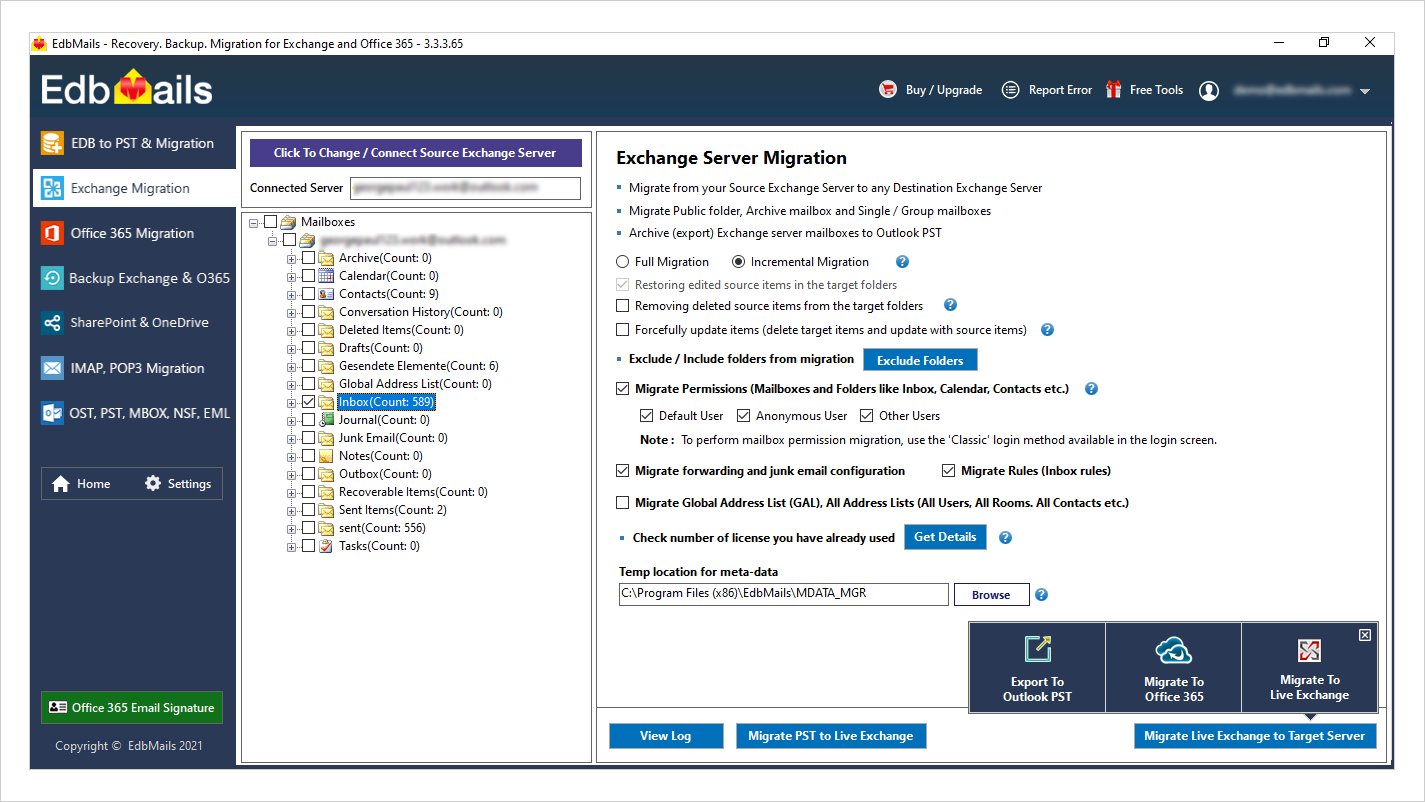Expand the Contacts folder node

pyautogui.click(x=292, y=294)
